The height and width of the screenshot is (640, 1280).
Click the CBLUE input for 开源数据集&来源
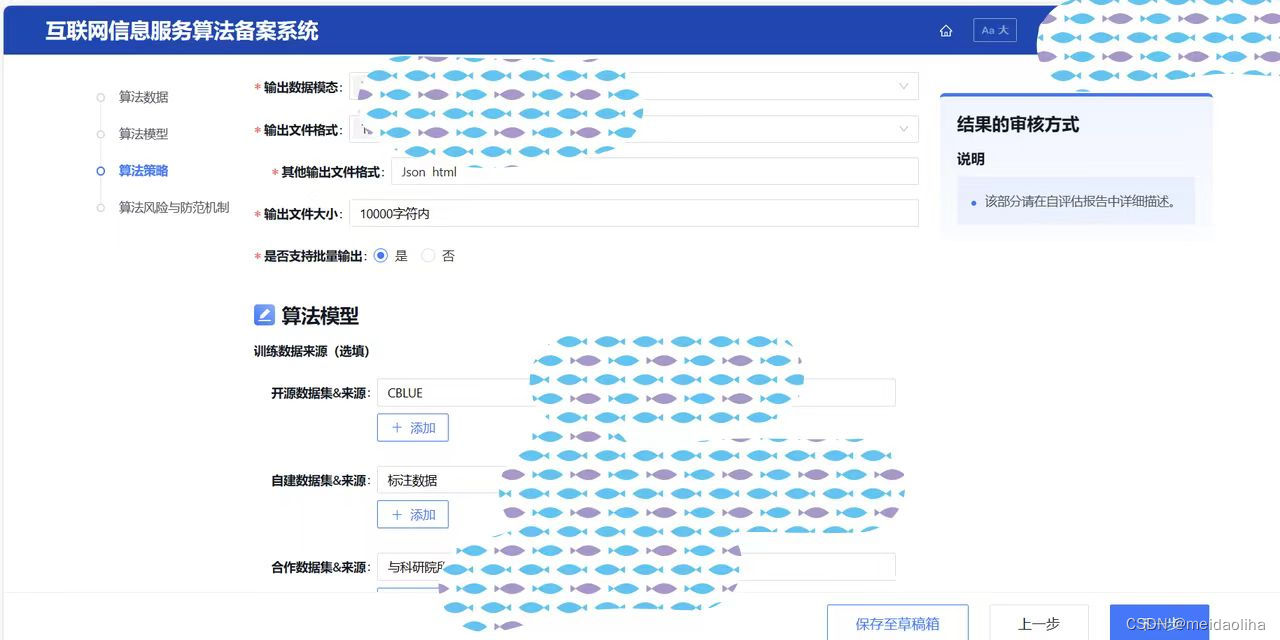point(635,392)
